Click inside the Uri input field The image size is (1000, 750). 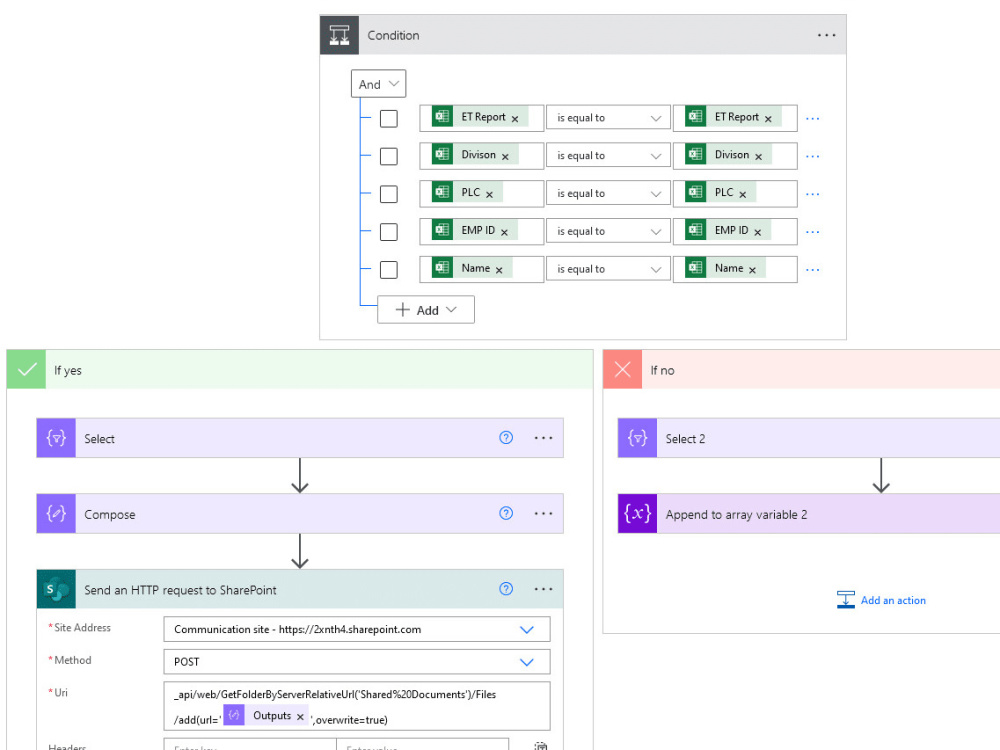[x=357, y=706]
